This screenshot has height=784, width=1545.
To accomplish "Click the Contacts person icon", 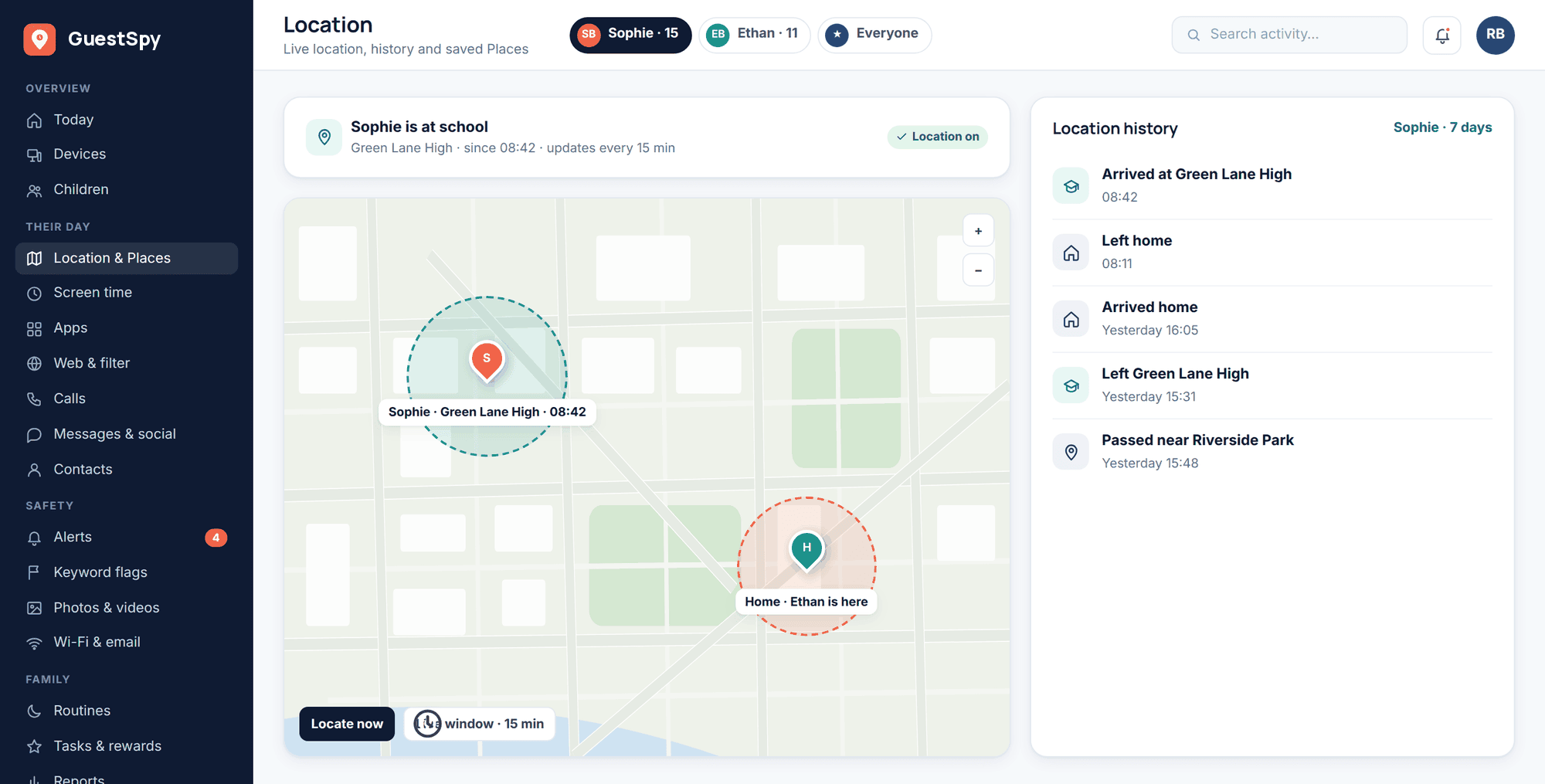I will point(34,470).
